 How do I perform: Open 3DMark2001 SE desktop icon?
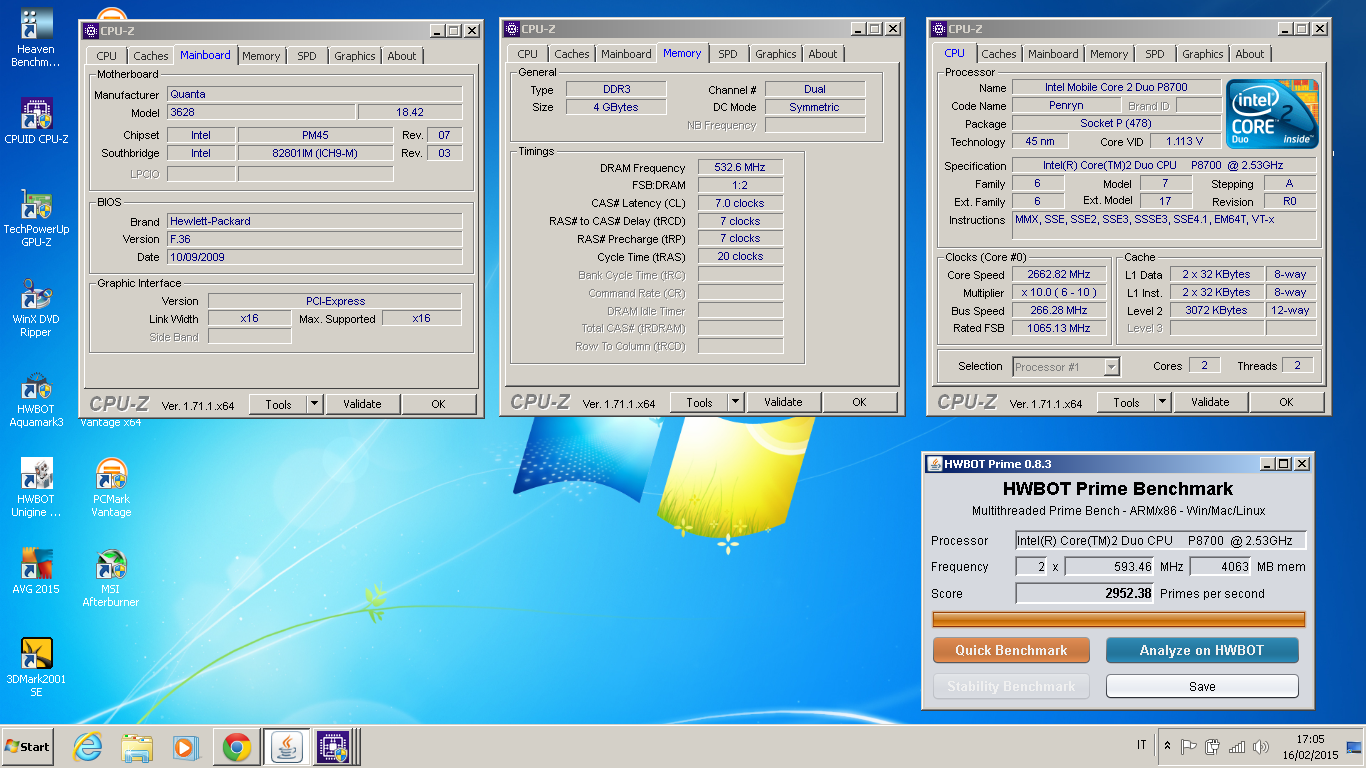[36, 668]
